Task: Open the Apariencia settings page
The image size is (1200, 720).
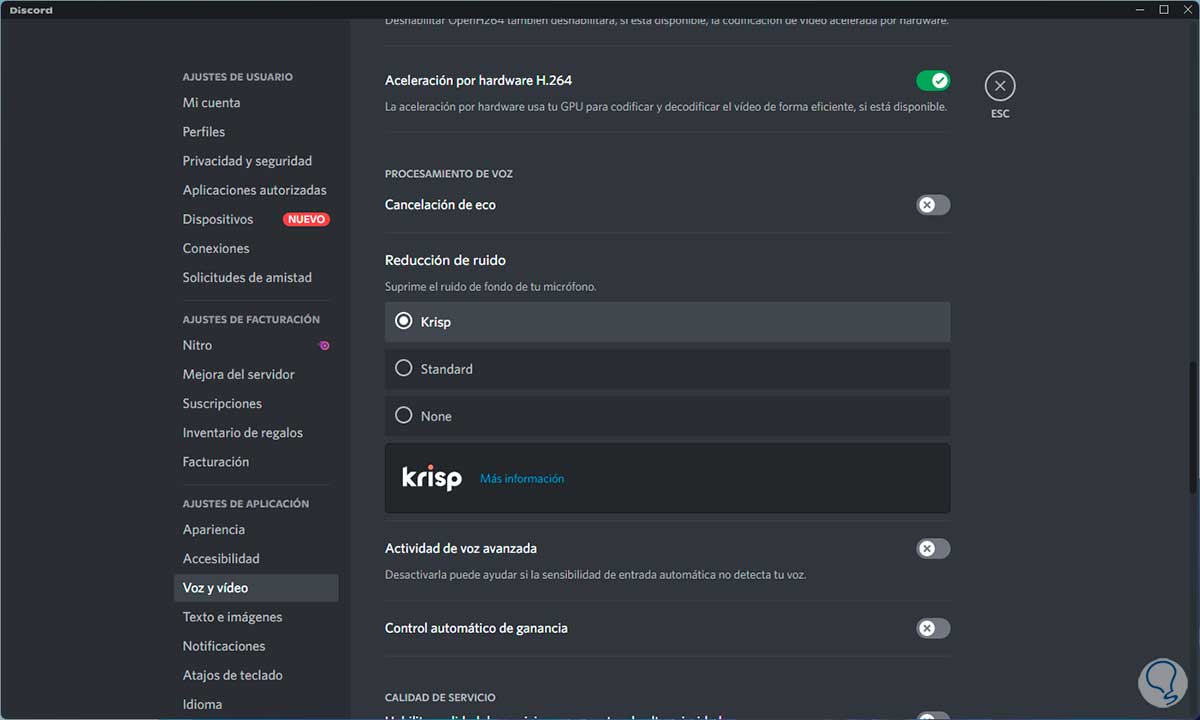Action: pyautogui.click(x=213, y=530)
